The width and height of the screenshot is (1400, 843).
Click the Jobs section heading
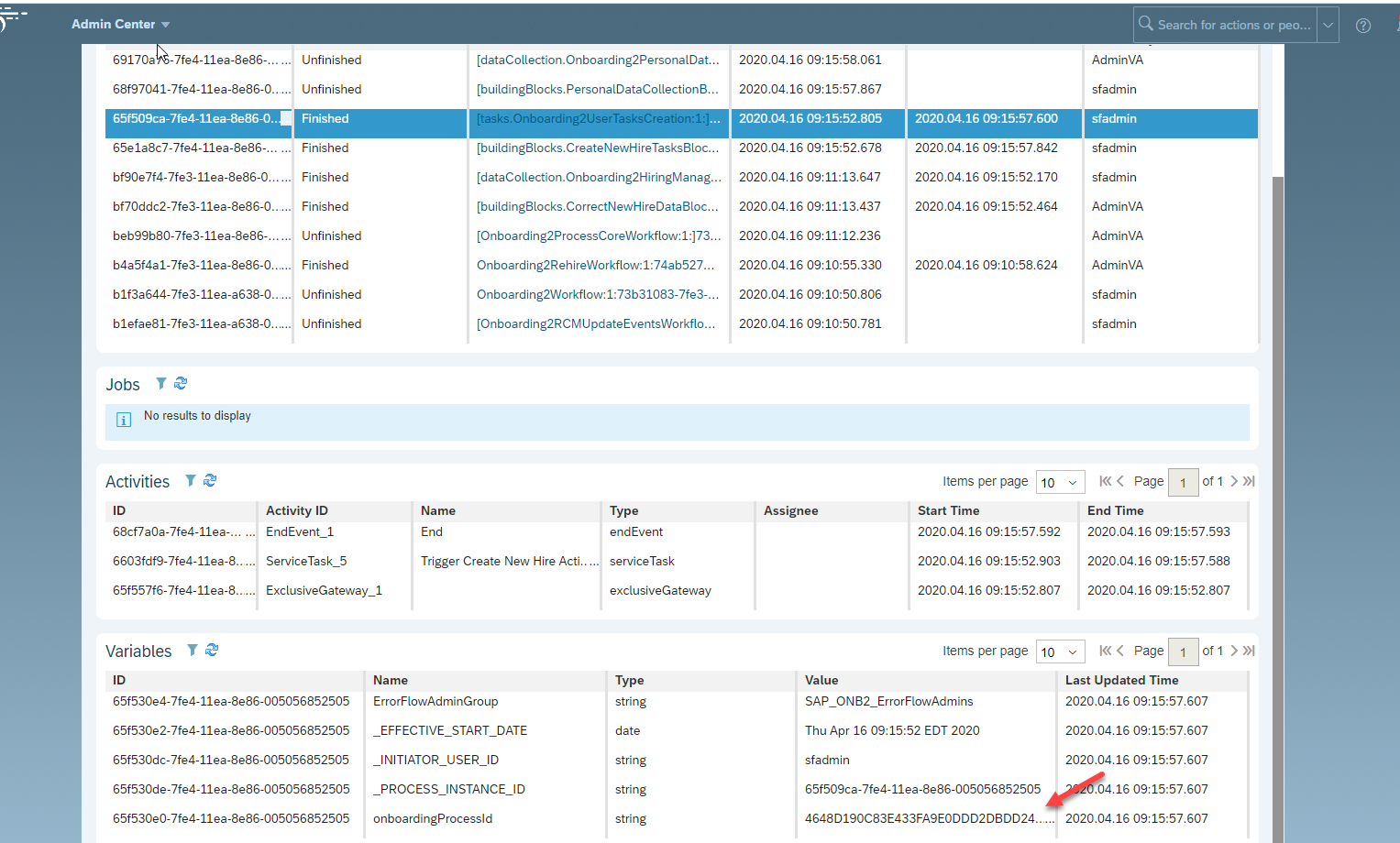(x=123, y=385)
